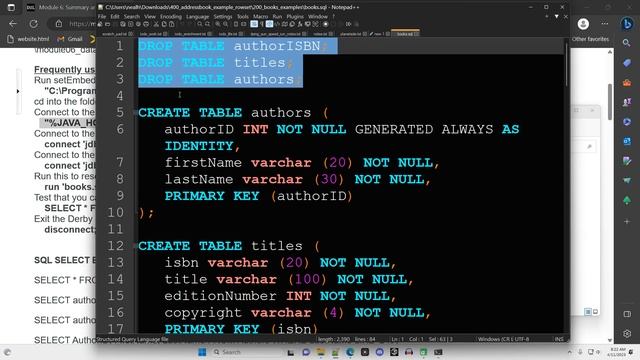Image resolution: width=640 pixels, height=360 pixels.
Task: Open Other favorites folder
Action: (x=590, y=39)
